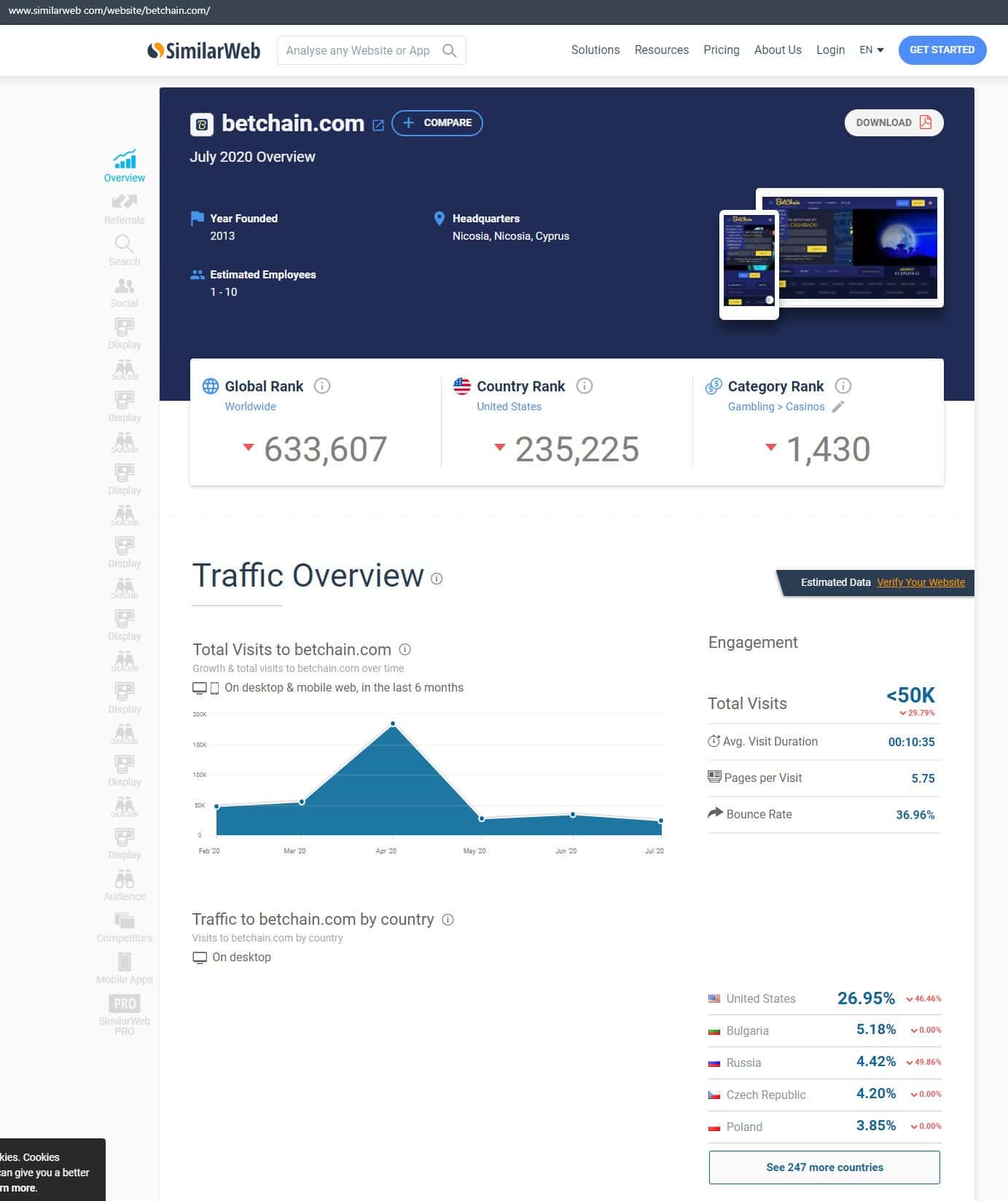Click the Traffic Overview info icon
The width and height of the screenshot is (1008, 1201).
pyautogui.click(x=437, y=579)
